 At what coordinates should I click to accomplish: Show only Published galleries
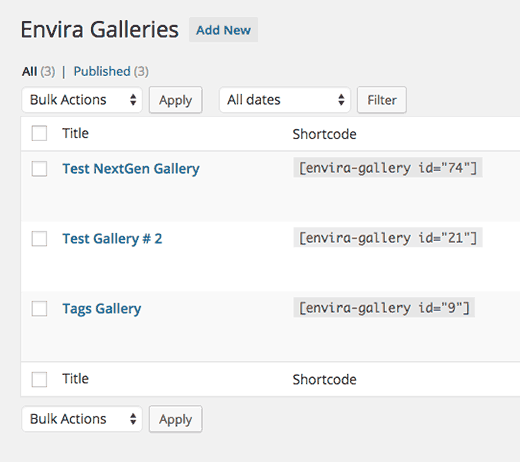click(102, 71)
